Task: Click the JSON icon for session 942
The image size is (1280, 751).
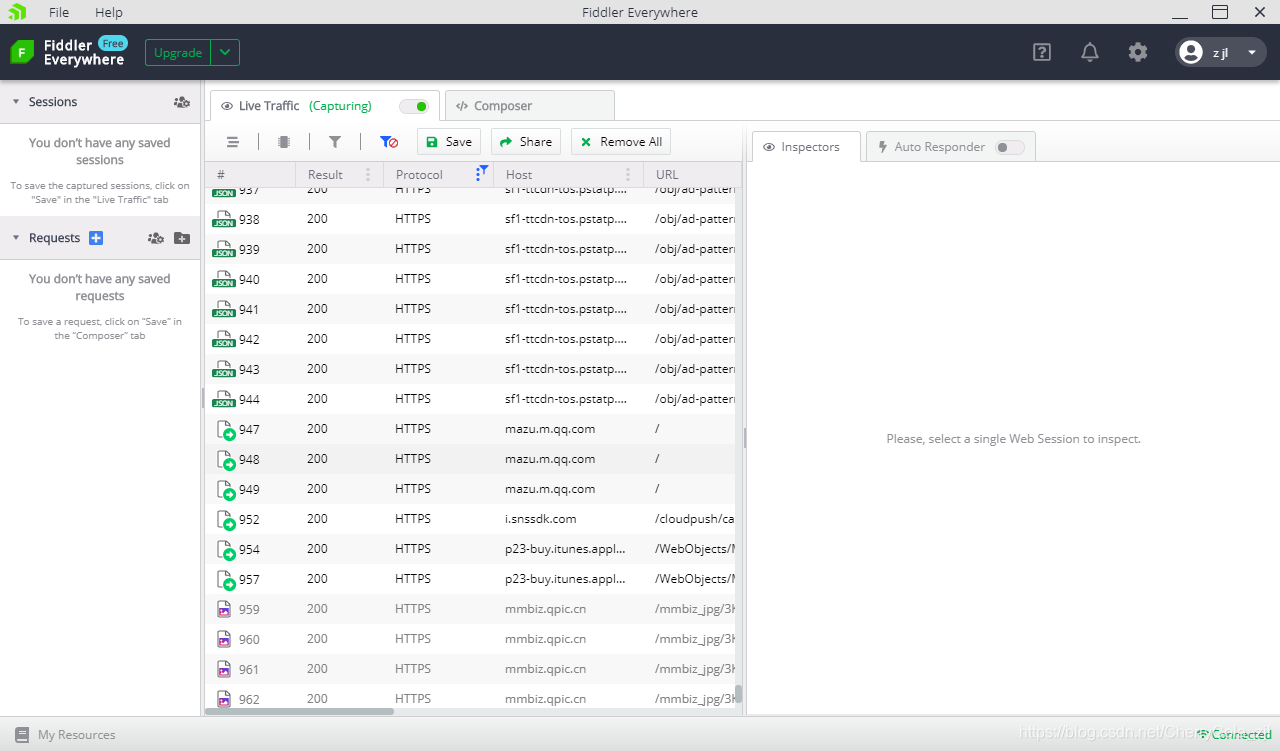Action: tap(224, 339)
